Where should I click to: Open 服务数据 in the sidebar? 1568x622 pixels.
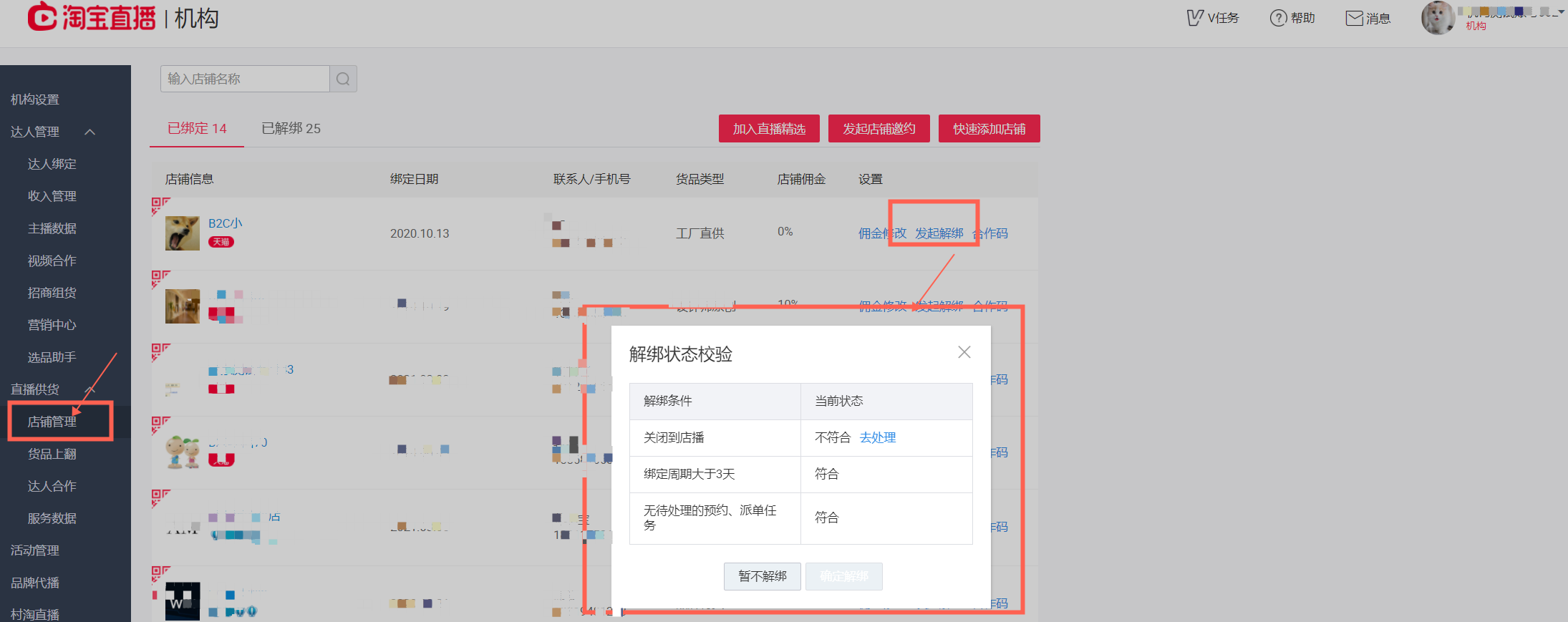52,518
